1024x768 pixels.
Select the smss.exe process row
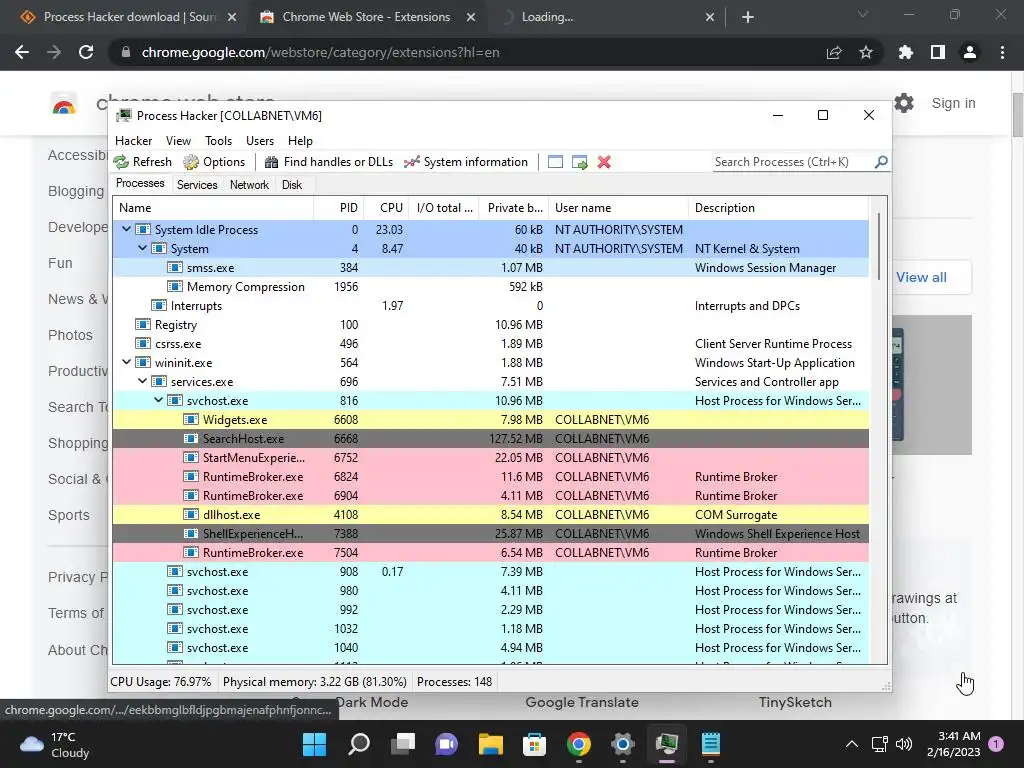click(490, 267)
